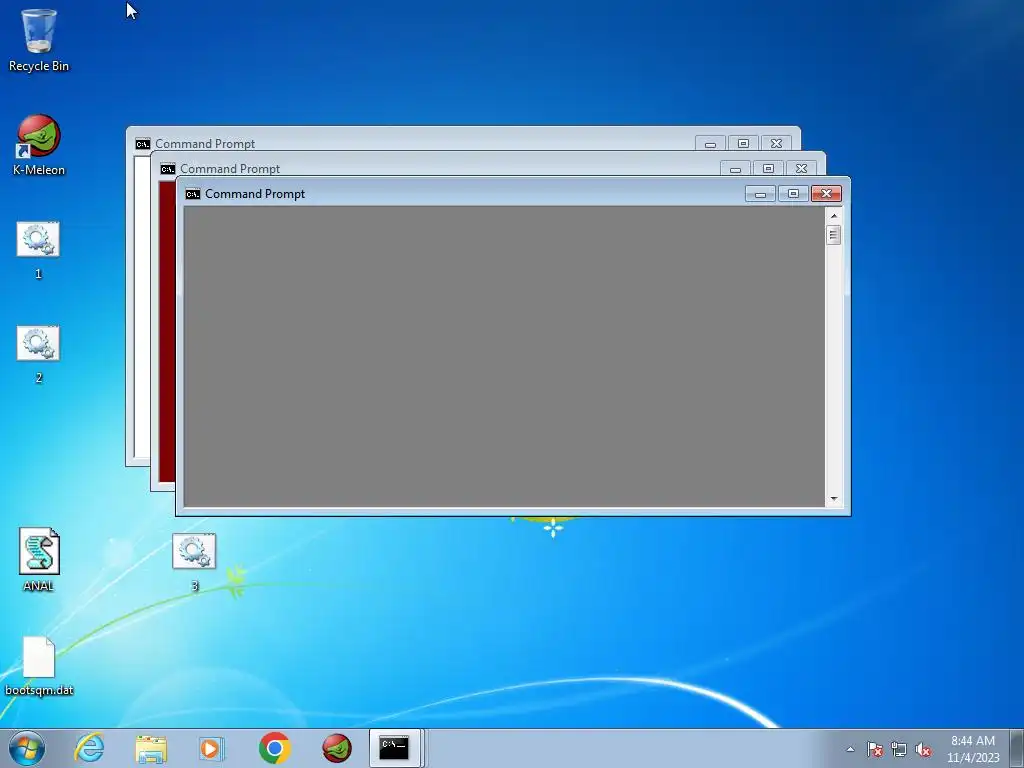Select the ANAL script file icon
This screenshot has height=768, width=1024.
[39, 560]
